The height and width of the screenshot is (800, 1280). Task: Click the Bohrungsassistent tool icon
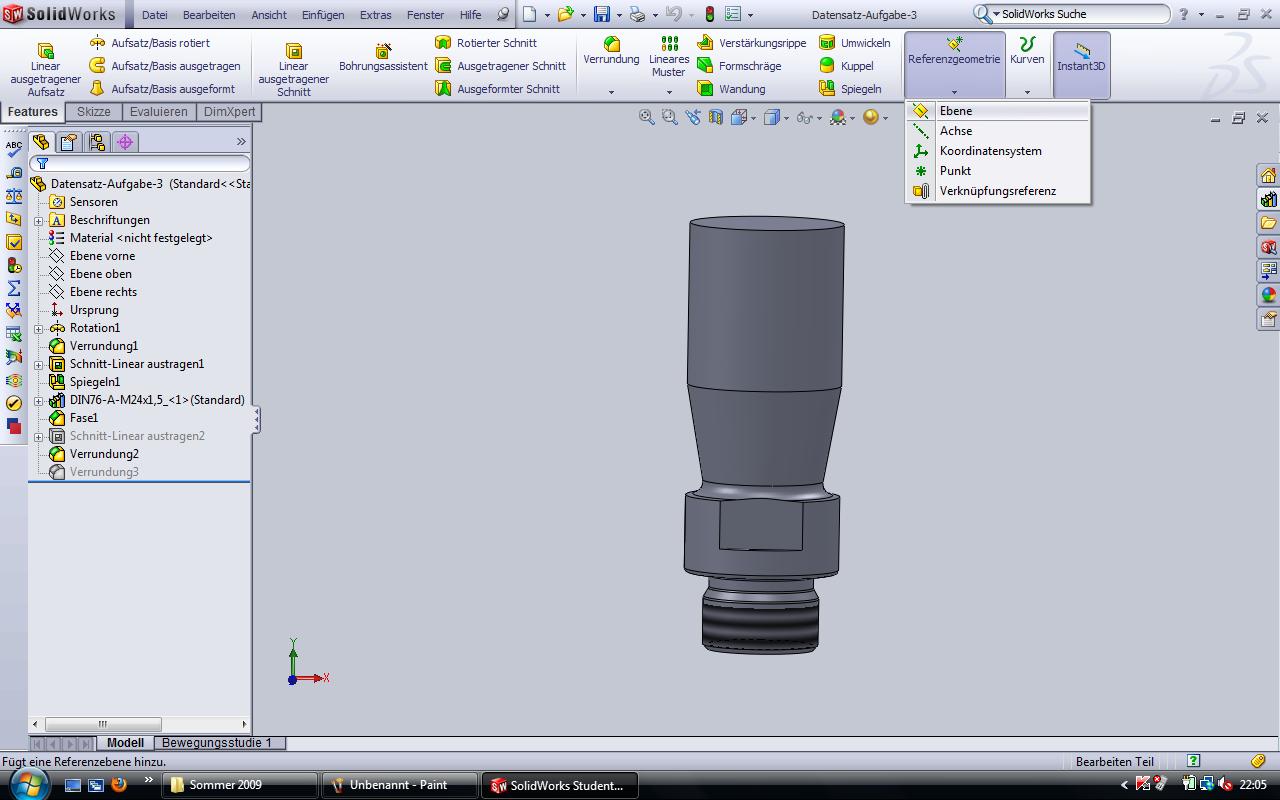pyautogui.click(x=383, y=51)
